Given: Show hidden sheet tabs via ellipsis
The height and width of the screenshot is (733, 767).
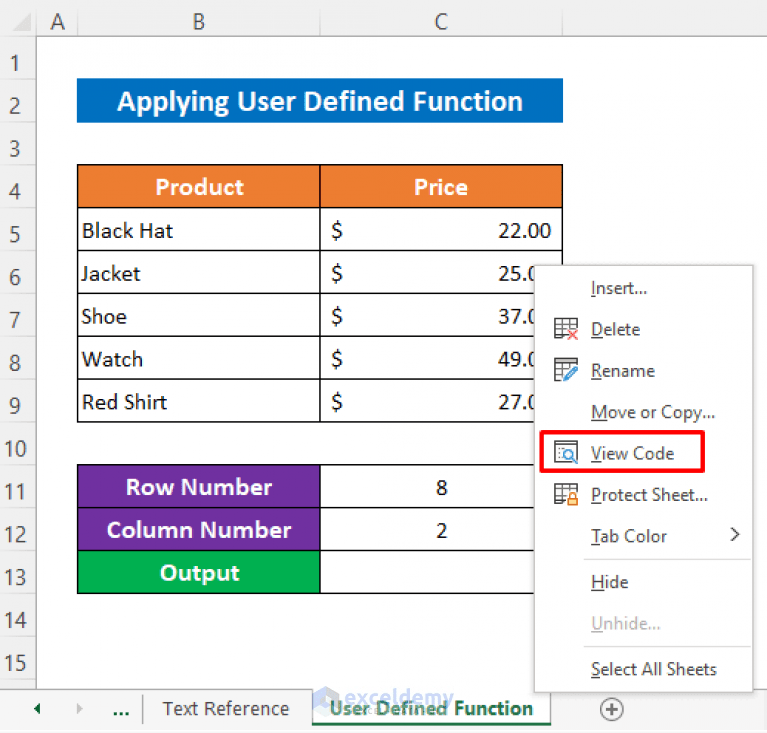Looking at the screenshot, I should pos(121,710).
